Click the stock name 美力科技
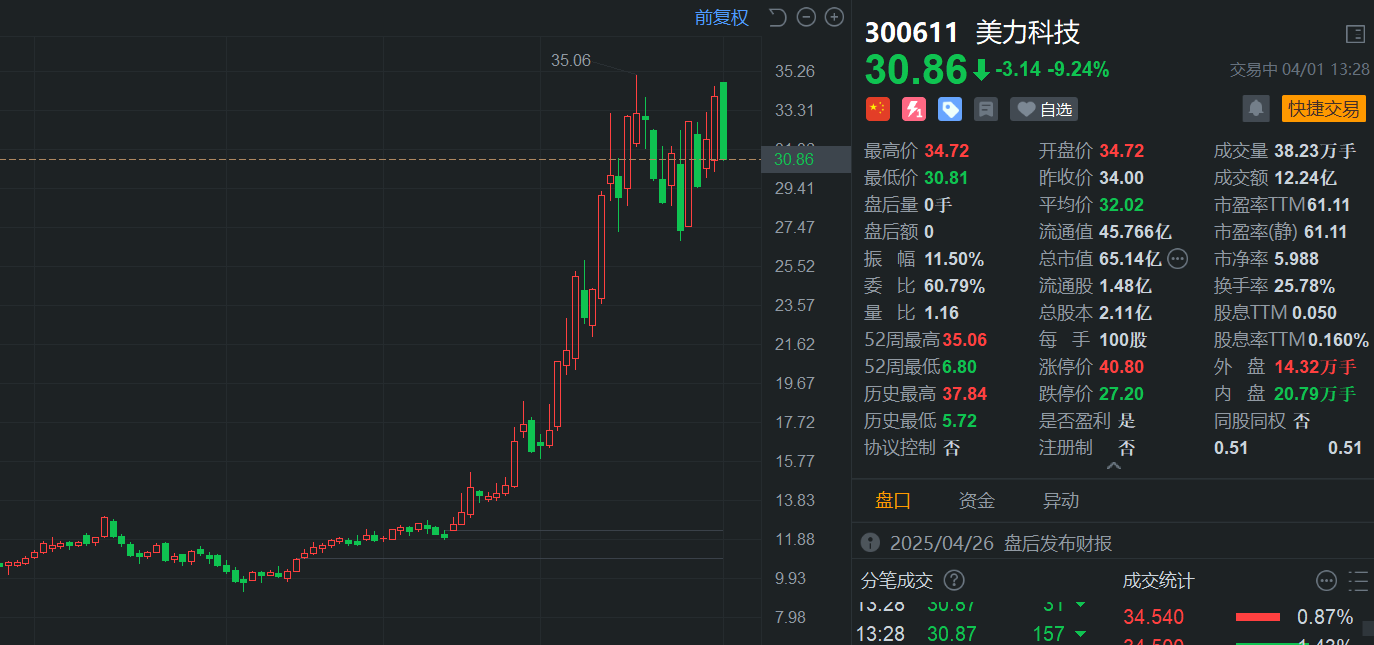 coord(1028,33)
